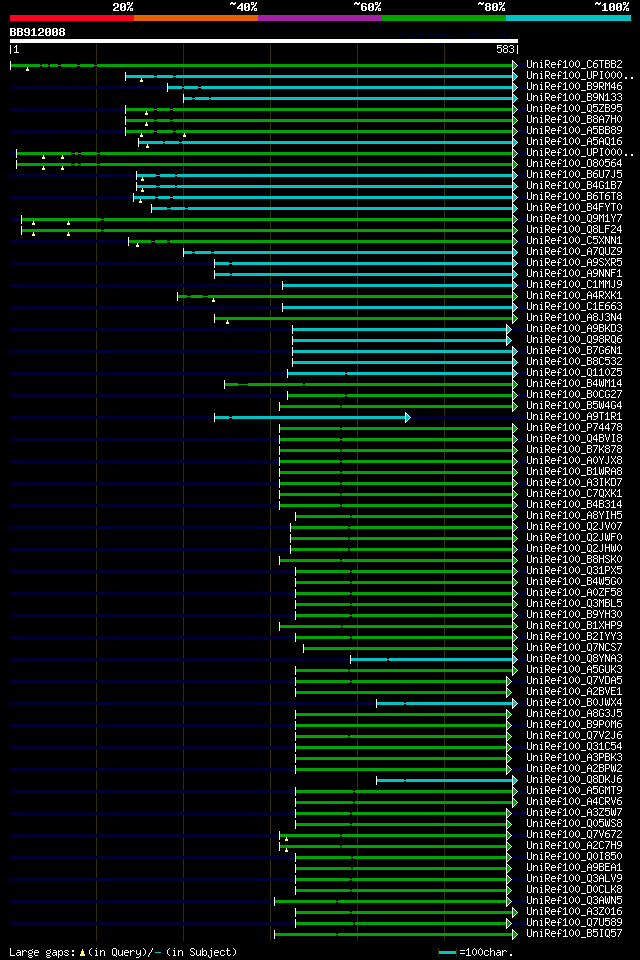Select the UniRef100_Q8LF24 label
Viewport: 640px width, 960px height.
tap(574, 230)
